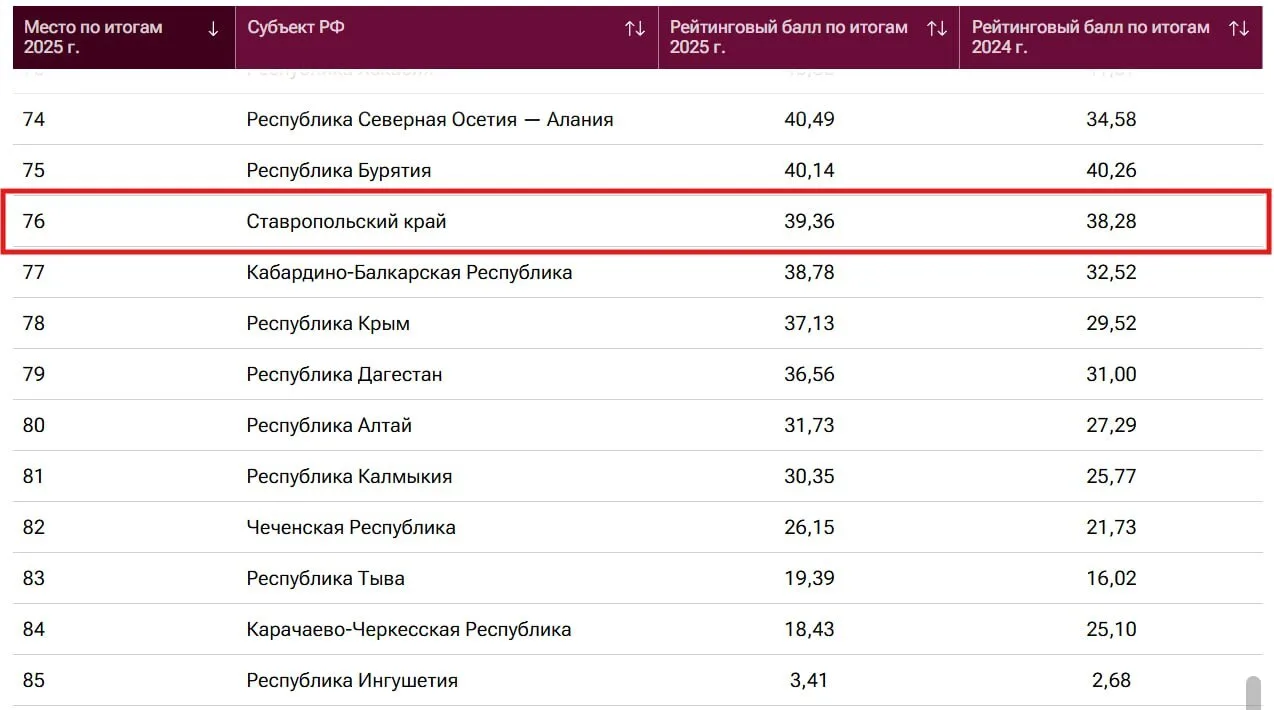Select 'Кабардино-Балкарская Республика' cell

coord(409,272)
